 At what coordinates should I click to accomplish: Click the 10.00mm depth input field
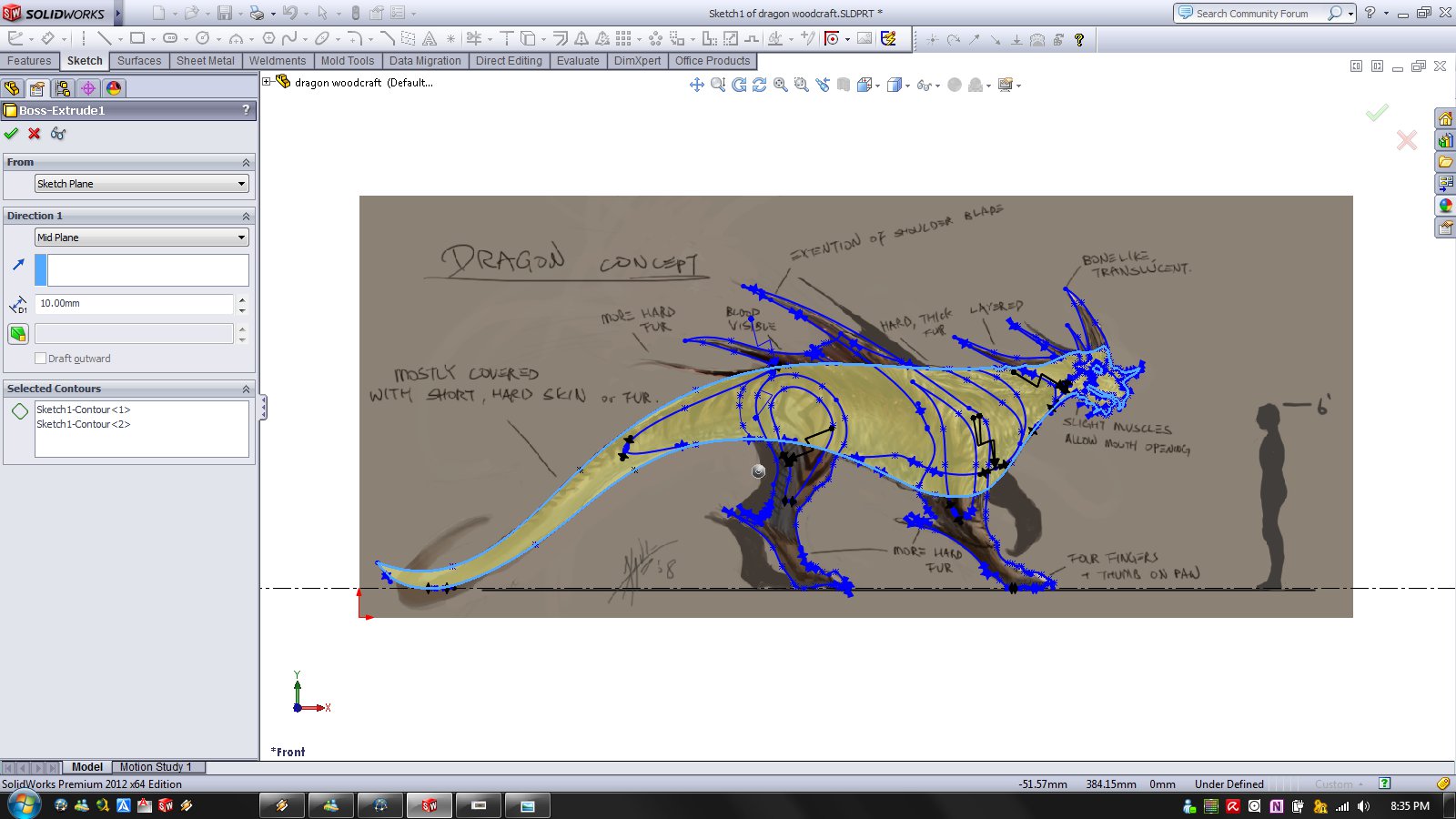pos(134,304)
